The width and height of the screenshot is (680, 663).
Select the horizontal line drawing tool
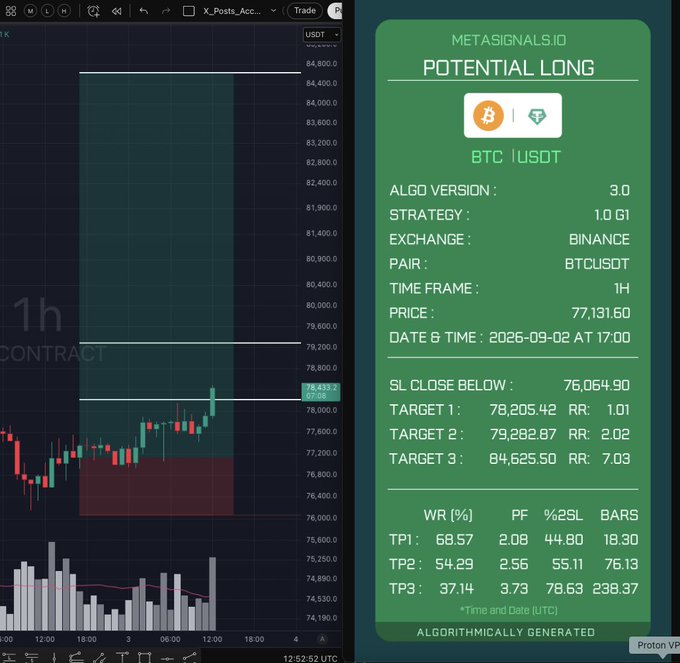pos(9,657)
